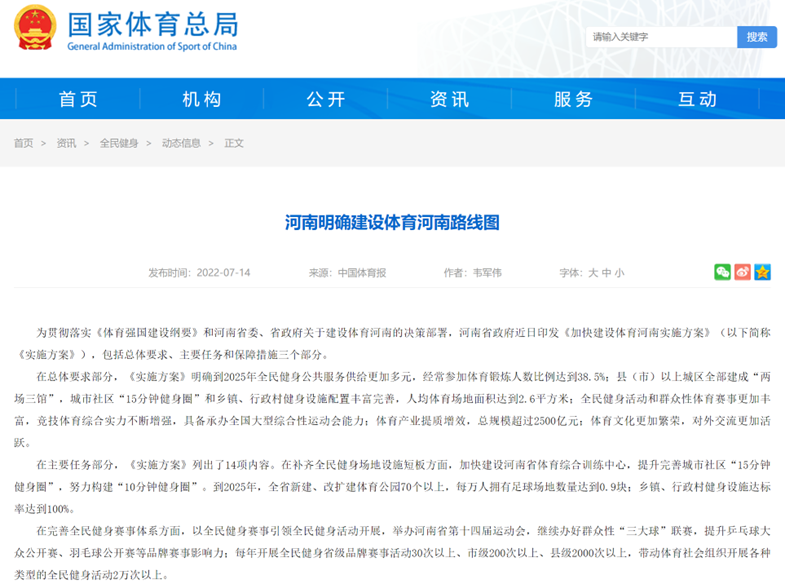Viewport: 785px width, 586px height.
Task: Go to 全民健身 in breadcrumb
Action: [119, 143]
